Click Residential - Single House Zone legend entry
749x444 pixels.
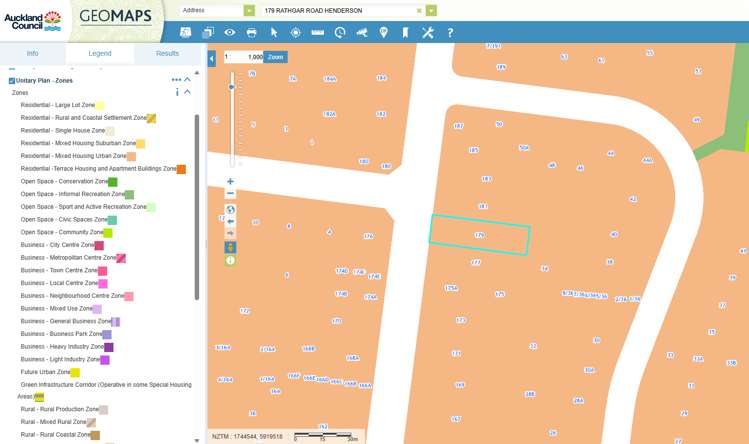tap(63, 130)
